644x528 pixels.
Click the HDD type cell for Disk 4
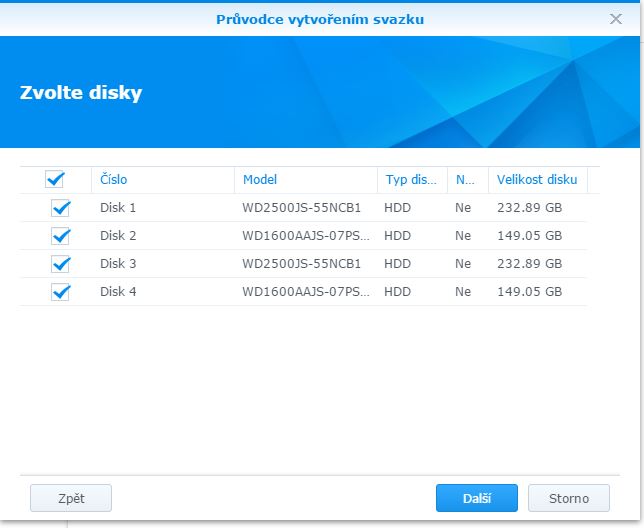coord(398,292)
